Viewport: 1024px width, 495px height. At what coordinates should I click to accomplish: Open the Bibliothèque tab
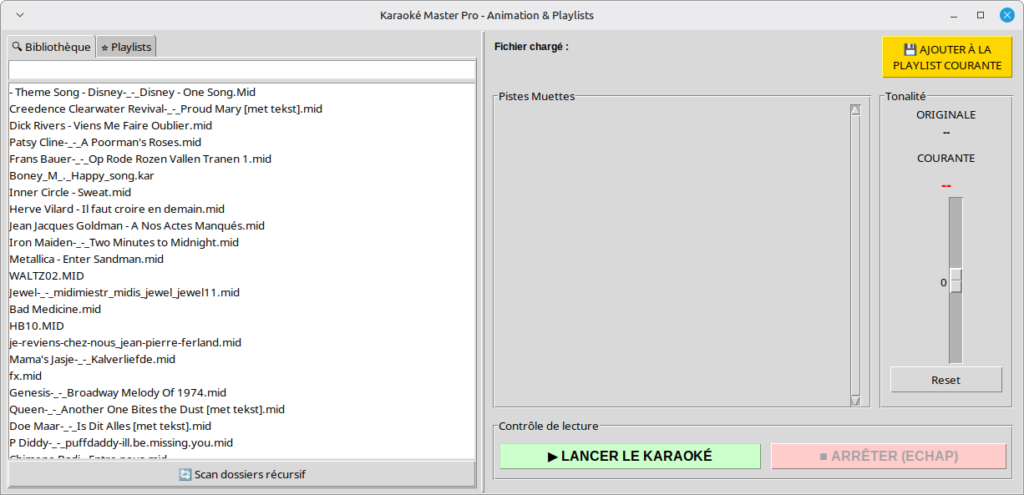(x=51, y=47)
